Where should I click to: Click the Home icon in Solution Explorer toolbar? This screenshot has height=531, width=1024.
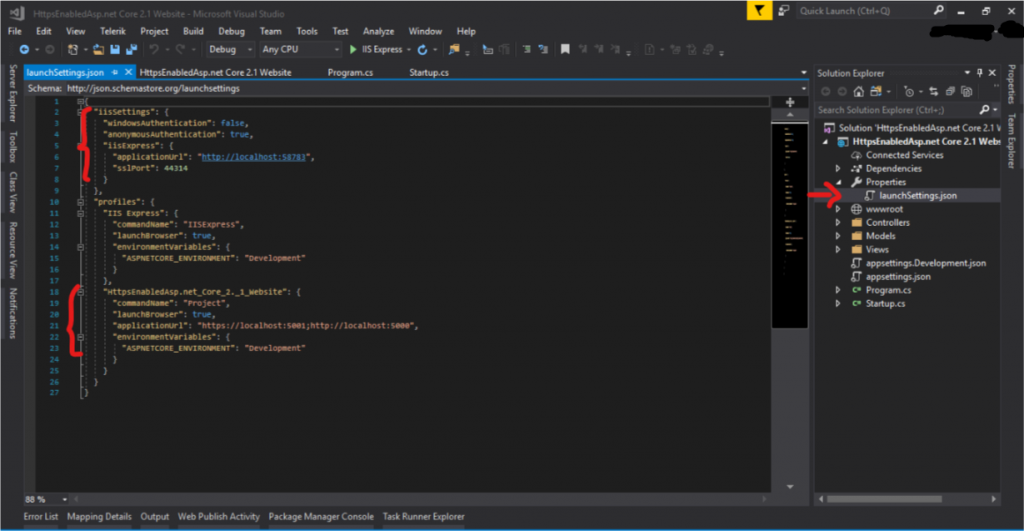(x=859, y=91)
